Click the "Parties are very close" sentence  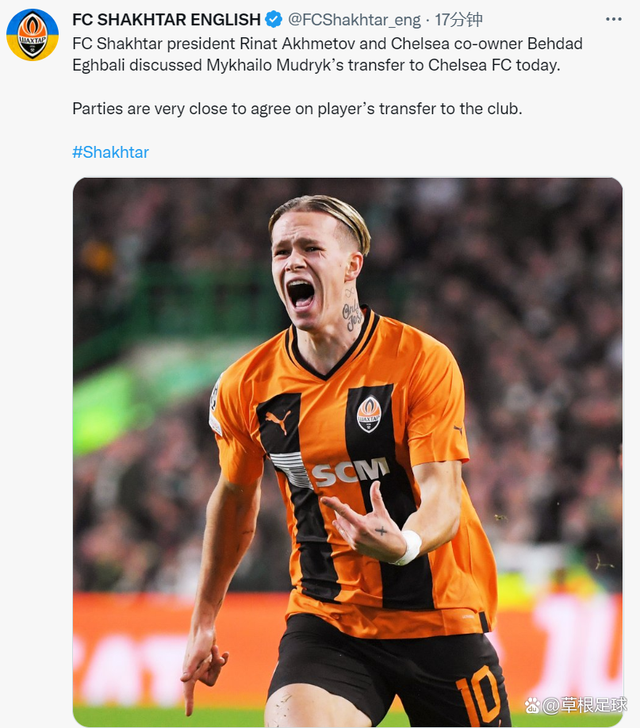[297, 109]
